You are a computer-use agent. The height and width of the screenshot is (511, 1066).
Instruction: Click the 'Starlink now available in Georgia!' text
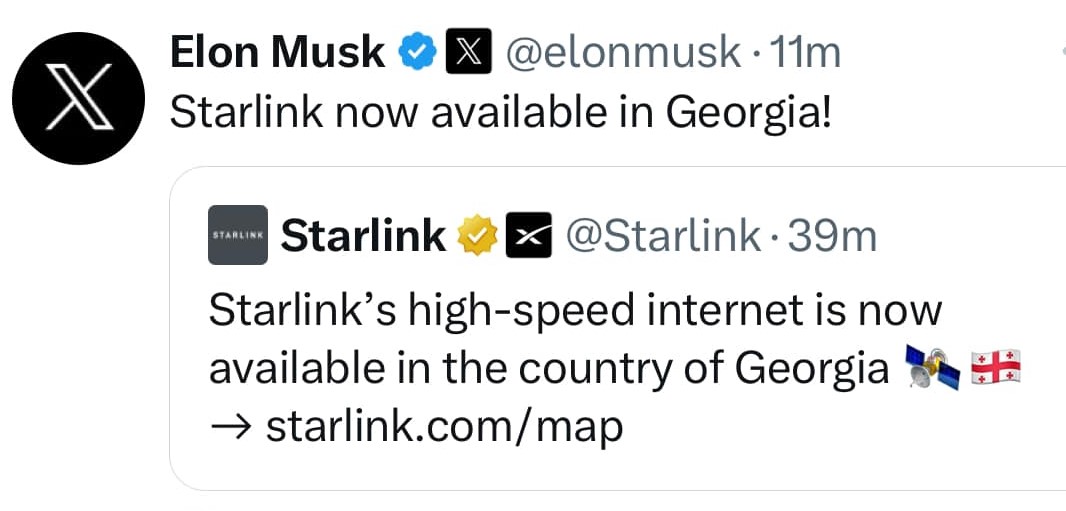[x=500, y=113]
